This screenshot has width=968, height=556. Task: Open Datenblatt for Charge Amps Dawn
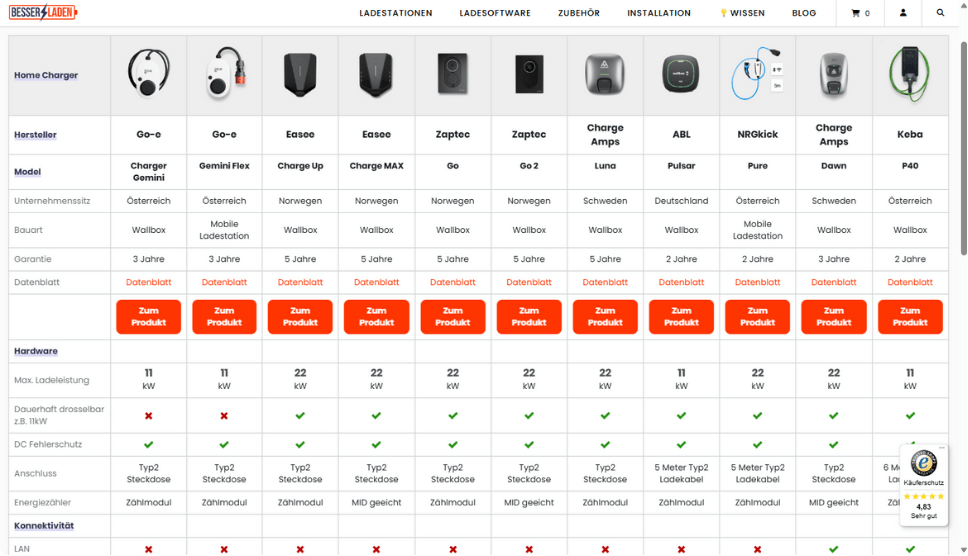tap(833, 283)
